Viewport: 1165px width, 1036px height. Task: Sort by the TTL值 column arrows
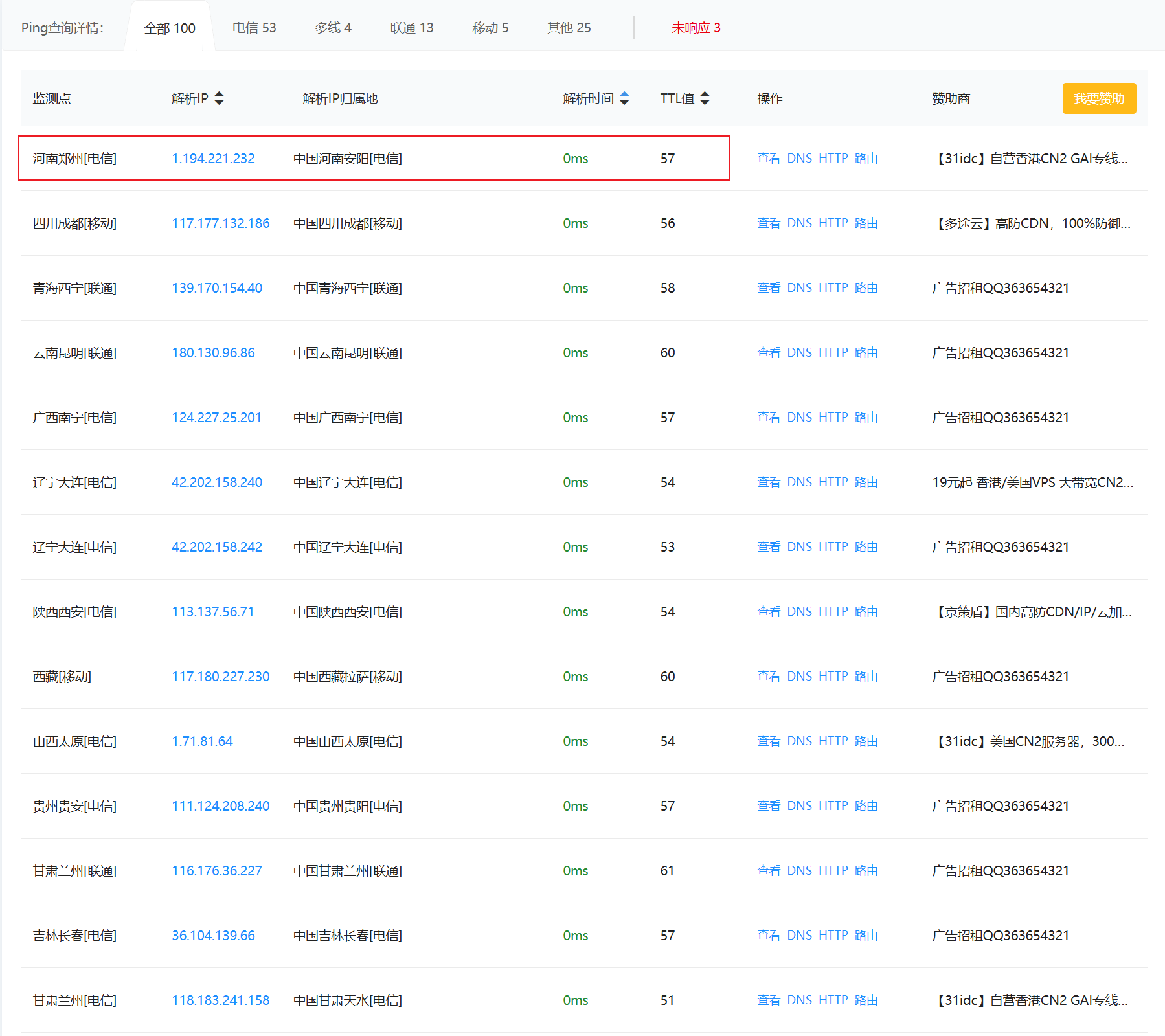click(705, 98)
